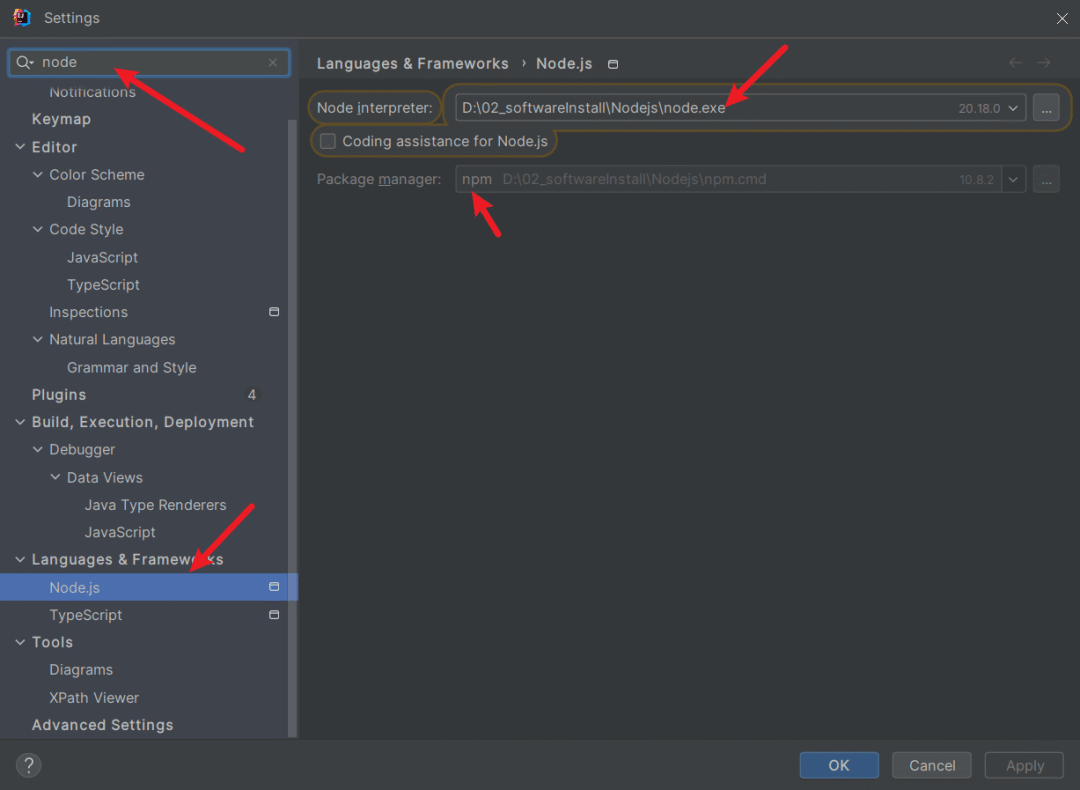The height and width of the screenshot is (790, 1080).
Task: Click OK to confirm settings
Action: coord(839,765)
